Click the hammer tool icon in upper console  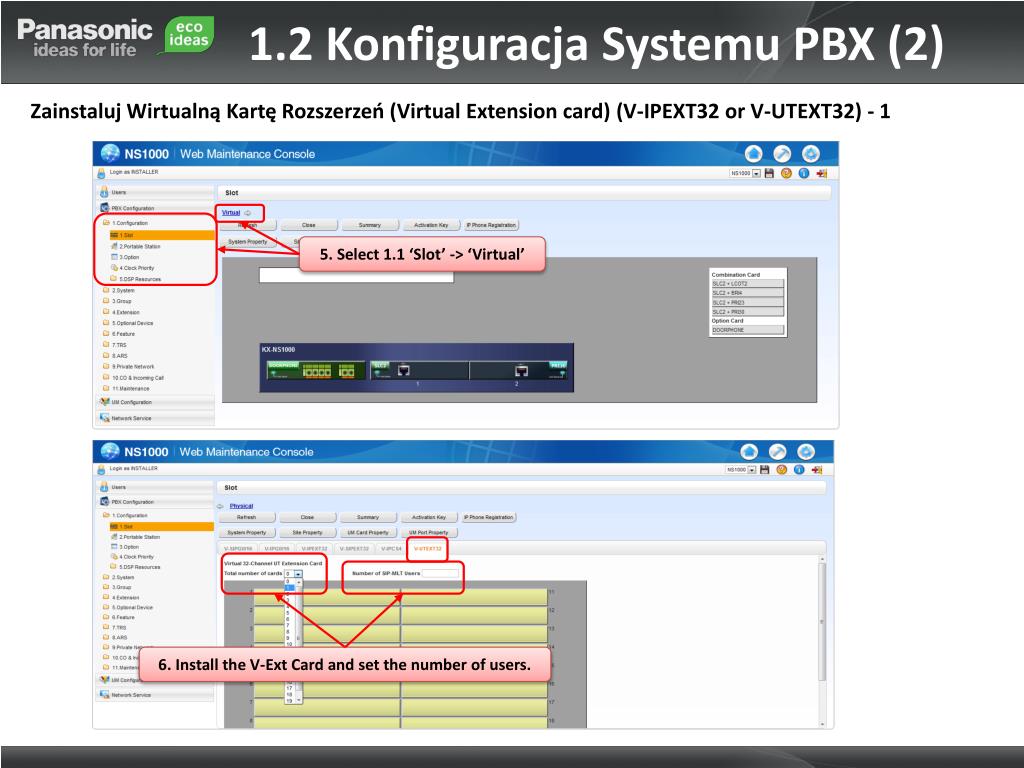[782, 153]
